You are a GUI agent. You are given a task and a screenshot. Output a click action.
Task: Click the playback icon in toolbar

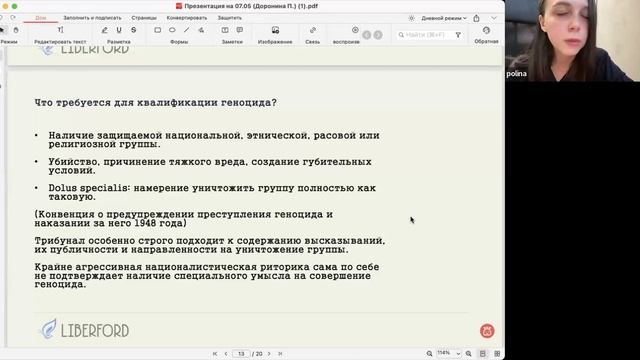(355, 30)
